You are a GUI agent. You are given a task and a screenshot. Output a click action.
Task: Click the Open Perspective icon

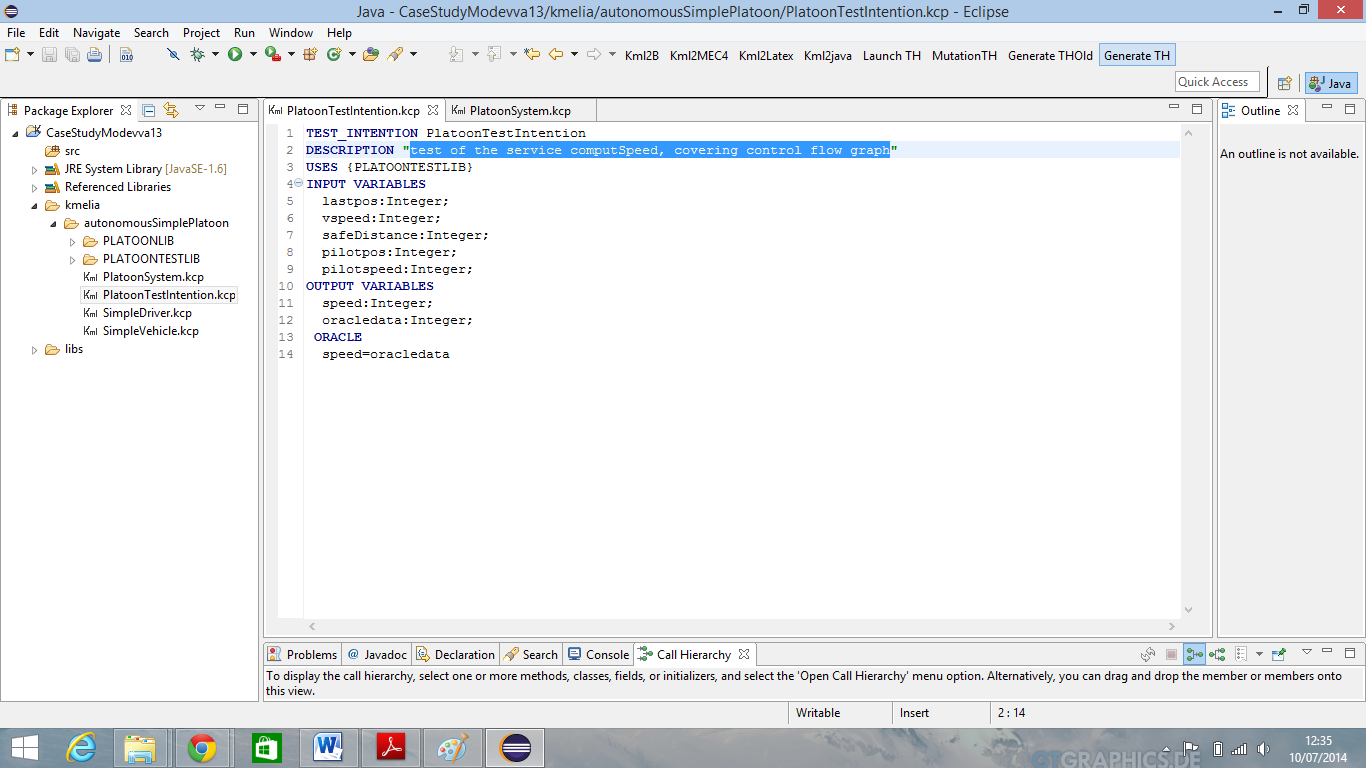pyautogui.click(x=1285, y=83)
